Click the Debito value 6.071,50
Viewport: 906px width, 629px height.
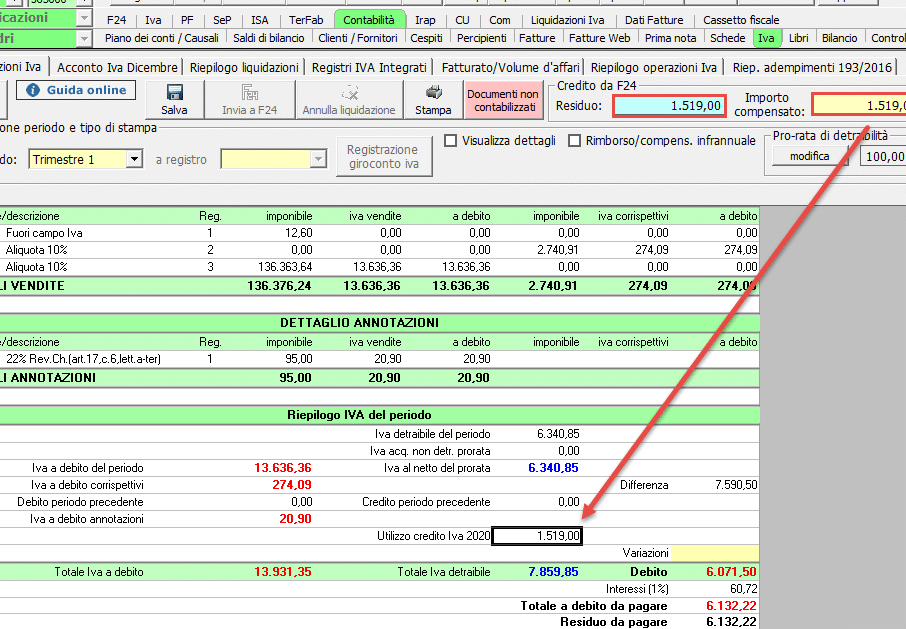pyautogui.click(x=731, y=572)
